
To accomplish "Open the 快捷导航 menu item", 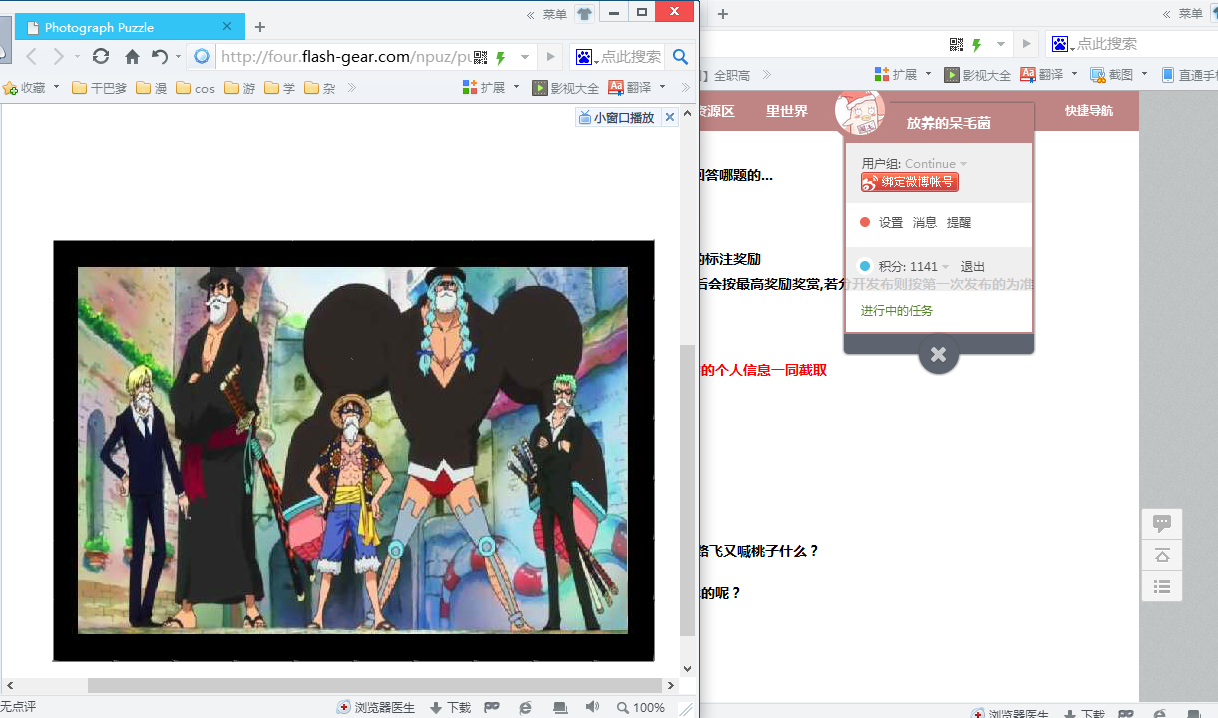I will [1088, 111].
